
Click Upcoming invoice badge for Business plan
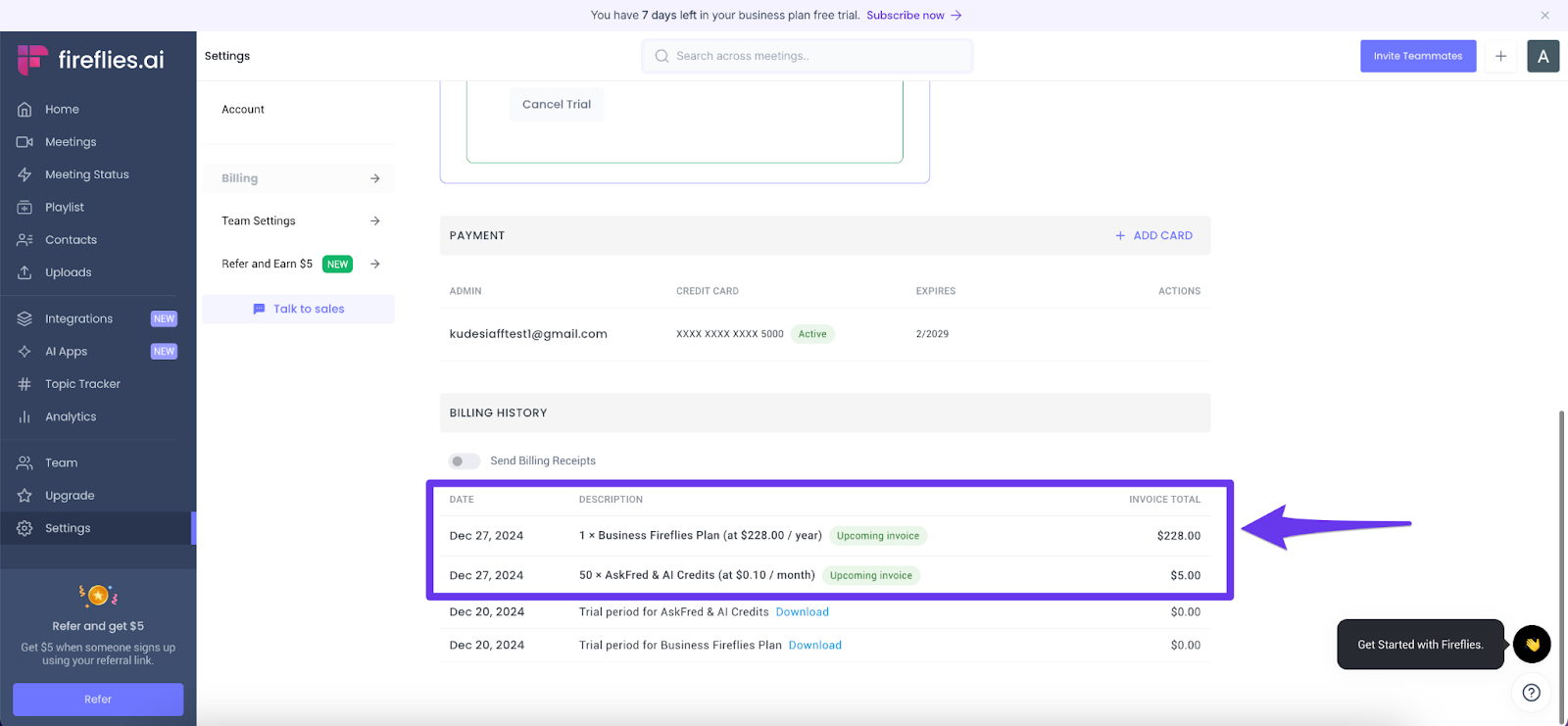point(878,536)
